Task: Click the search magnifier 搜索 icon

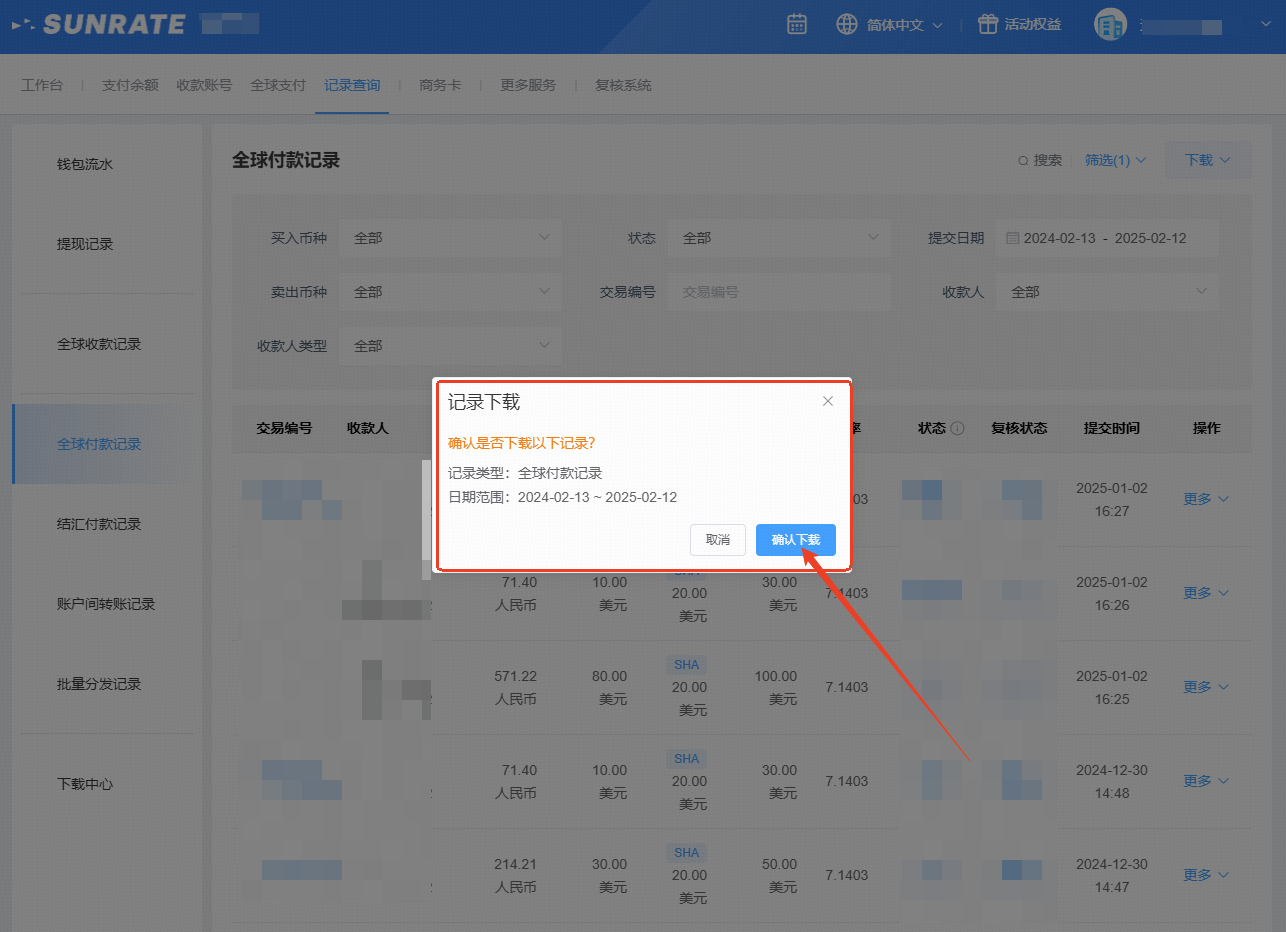Action: point(1023,160)
